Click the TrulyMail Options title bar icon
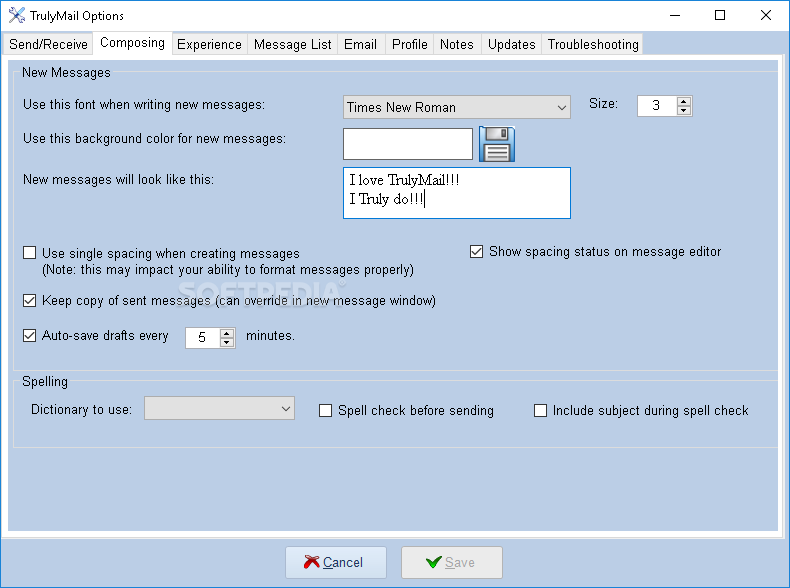The width and height of the screenshot is (790, 588). (17, 16)
